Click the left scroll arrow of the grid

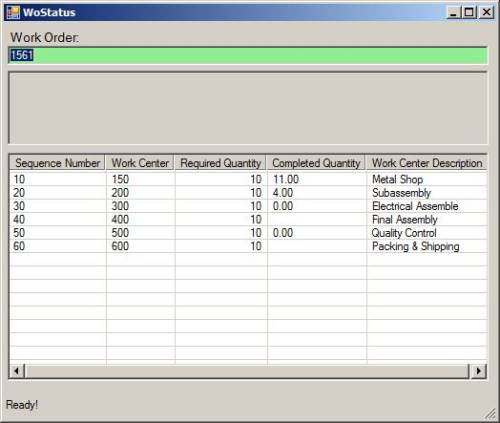pyautogui.click(x=17, y=371)
